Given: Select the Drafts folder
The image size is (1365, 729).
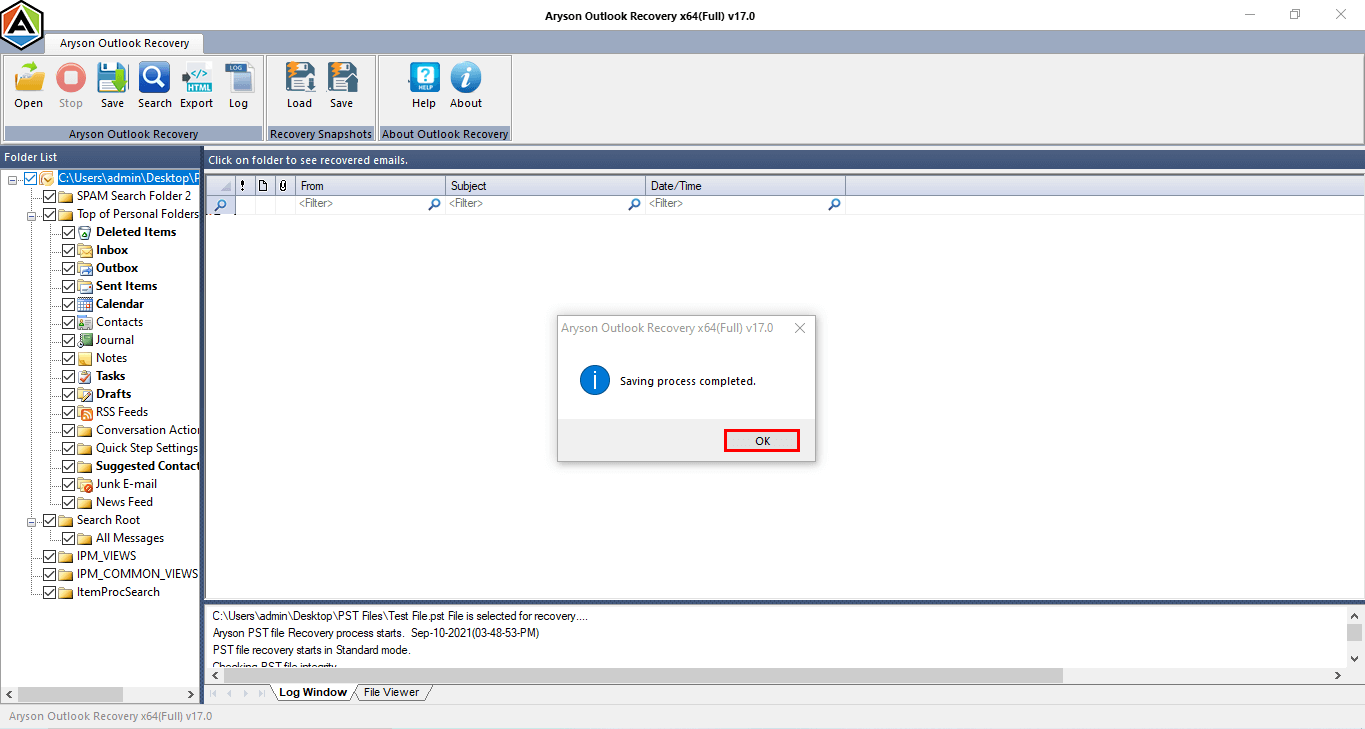Looking at the screenshot, I should (113, 394).
